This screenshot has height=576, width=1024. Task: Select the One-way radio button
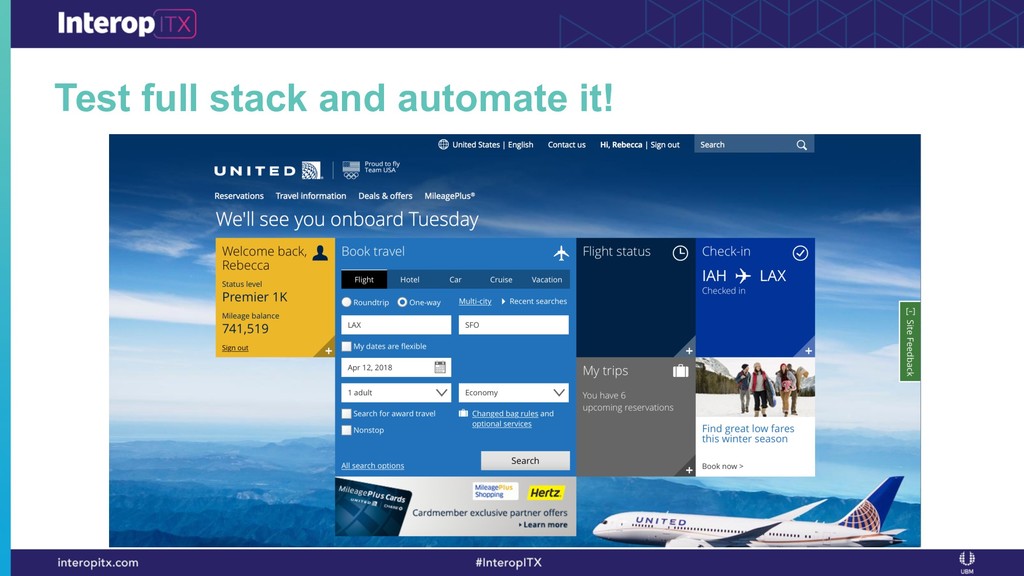coord(402,302)
